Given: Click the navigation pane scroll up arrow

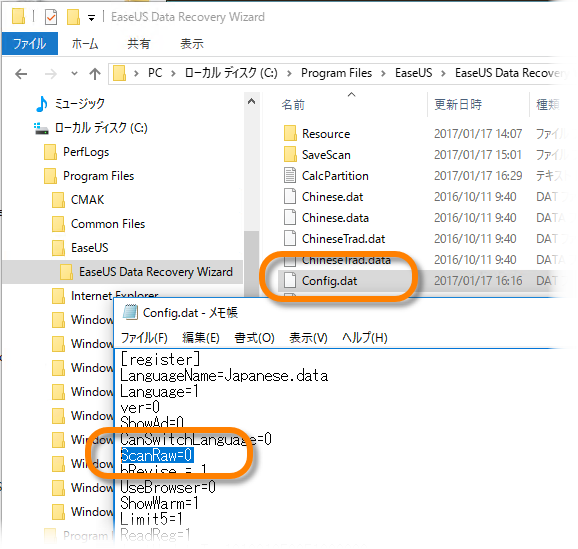Looking at the screenshot, I should tap(251, 101).
